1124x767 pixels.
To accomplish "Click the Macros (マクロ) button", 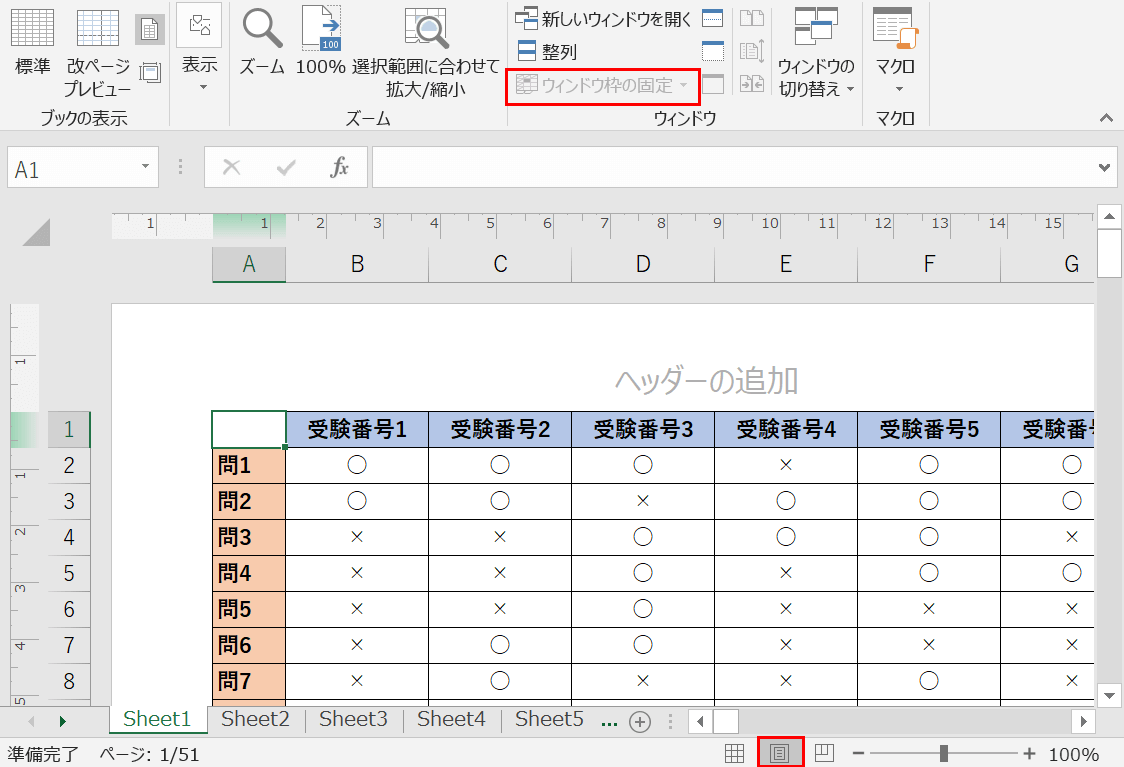I will coord(895,50).
